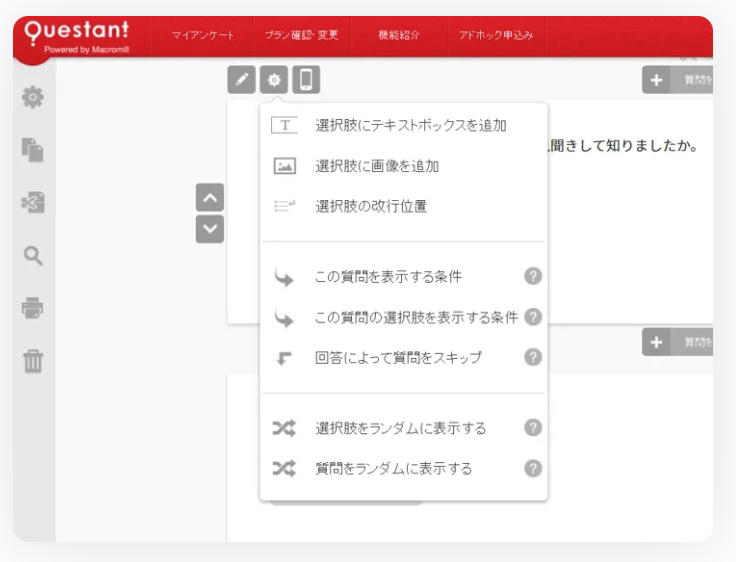This screenshot has width=736, height=562.
Task: Move question up with chevron button
Action: [x=210, y=197]
